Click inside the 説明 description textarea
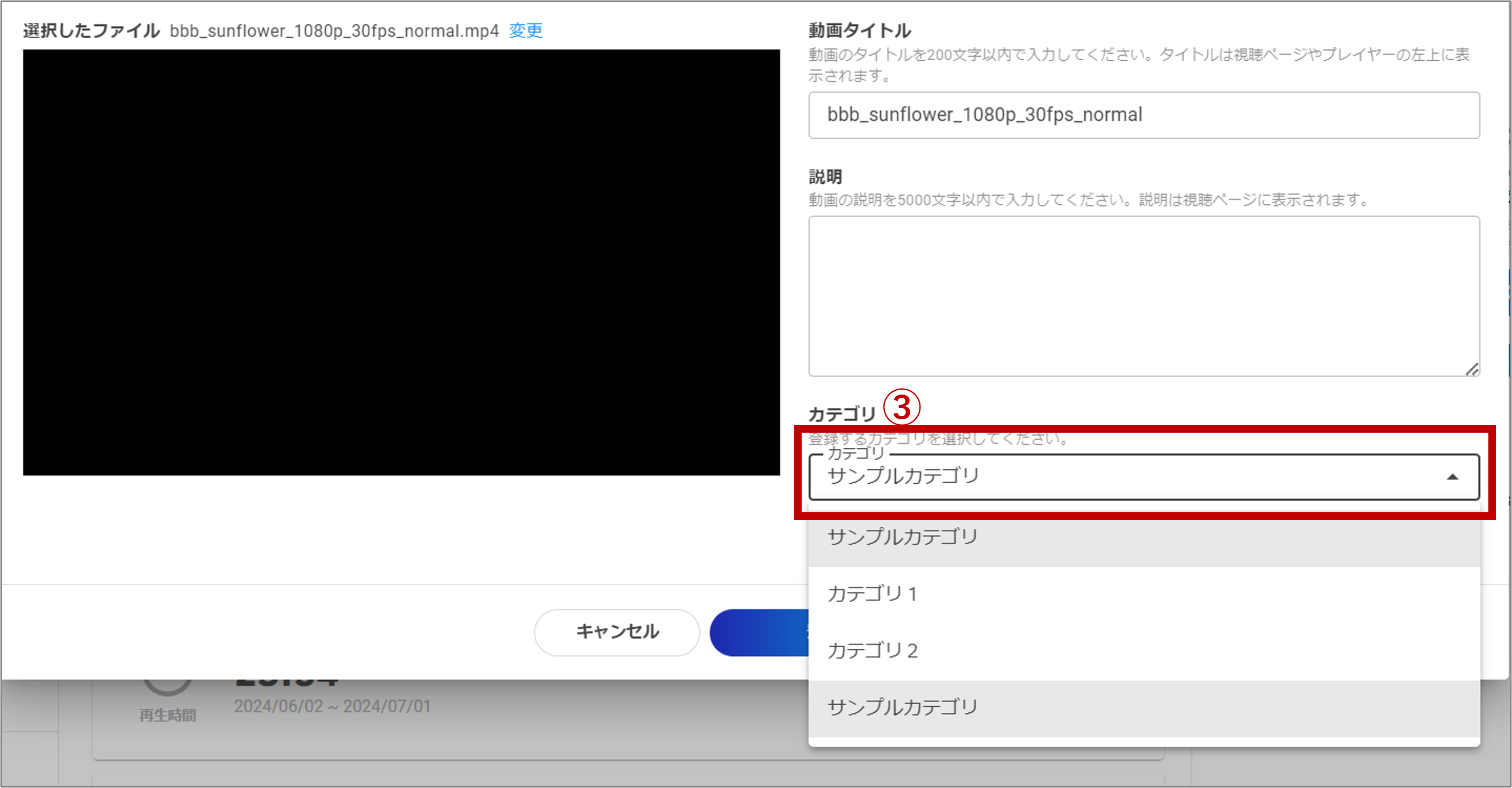The height and width of the screenshot is (788, 1512). (x=1143, y=296)
